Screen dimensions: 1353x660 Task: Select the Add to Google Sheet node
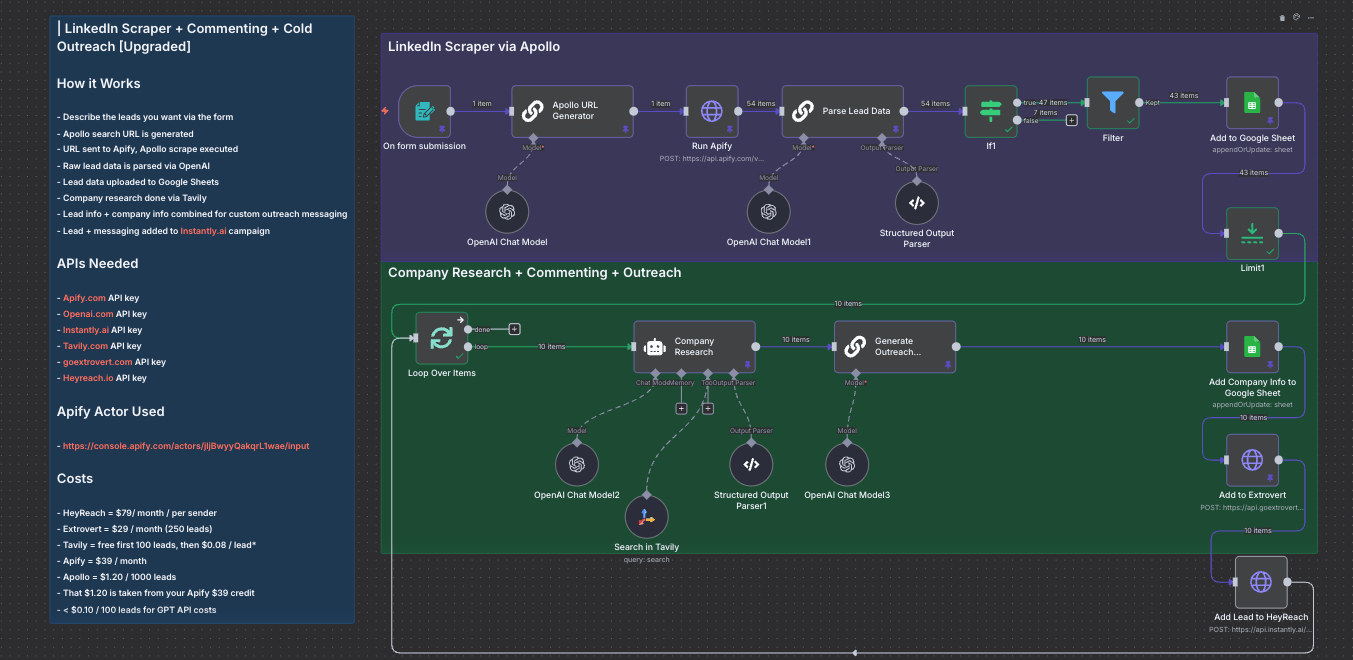tap(1252, 103)
